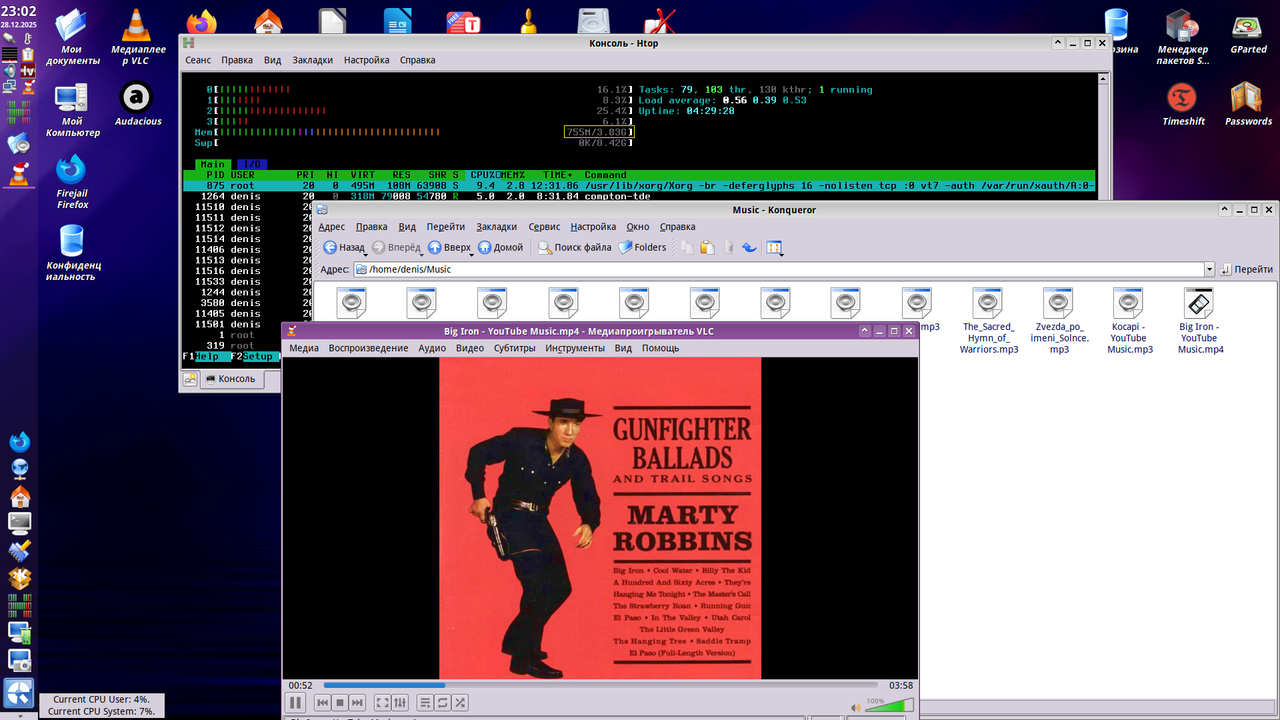Open the start menu at panel bottom
The height and width of the screenshot is (720, 1280).
19,692
